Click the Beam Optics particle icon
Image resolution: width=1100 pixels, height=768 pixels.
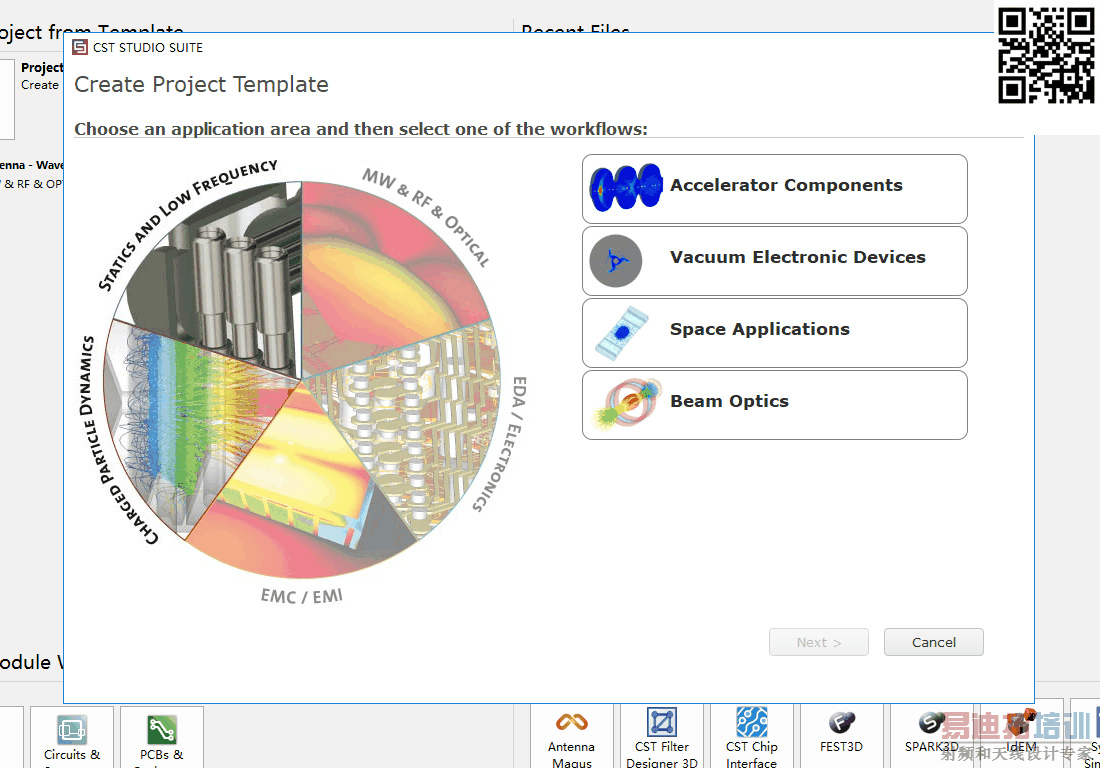pos(626,404)
